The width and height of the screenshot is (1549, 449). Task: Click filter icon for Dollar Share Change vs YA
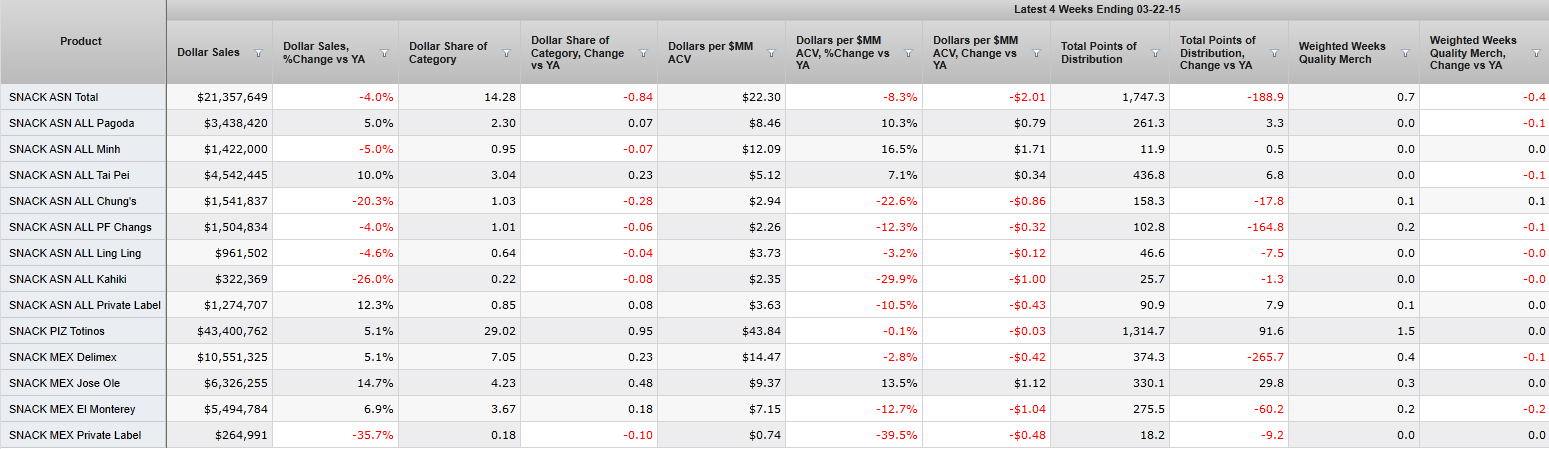pos(643,53)
